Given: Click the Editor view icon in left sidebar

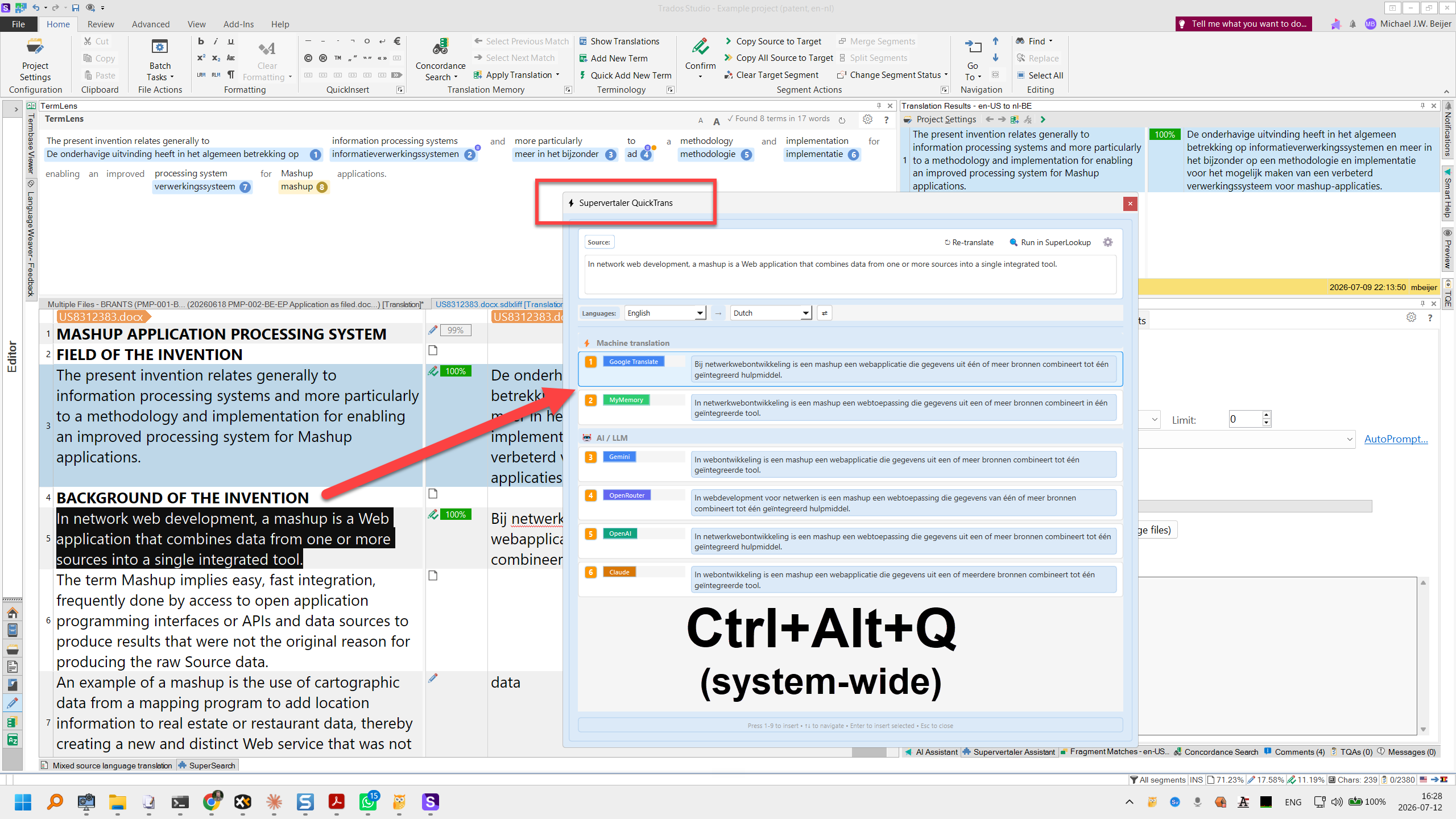Looking at the screenshot, I should tap(13, 702).
